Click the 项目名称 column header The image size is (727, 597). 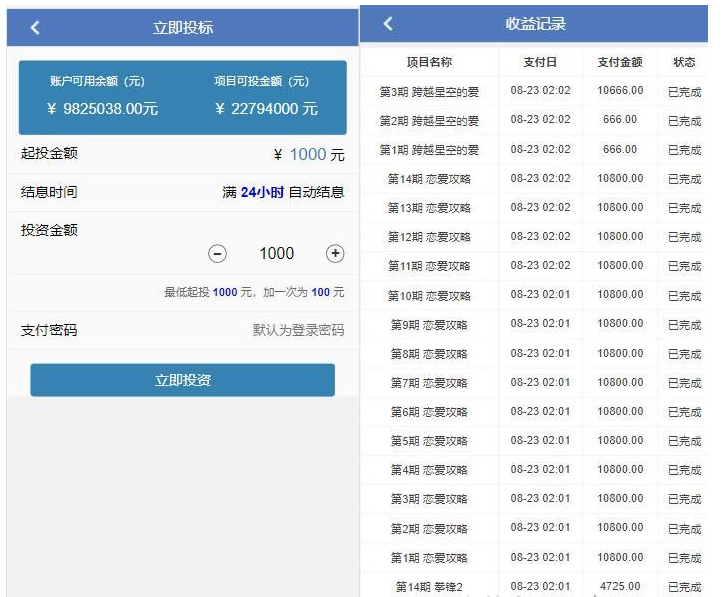(x=428, y=62)
